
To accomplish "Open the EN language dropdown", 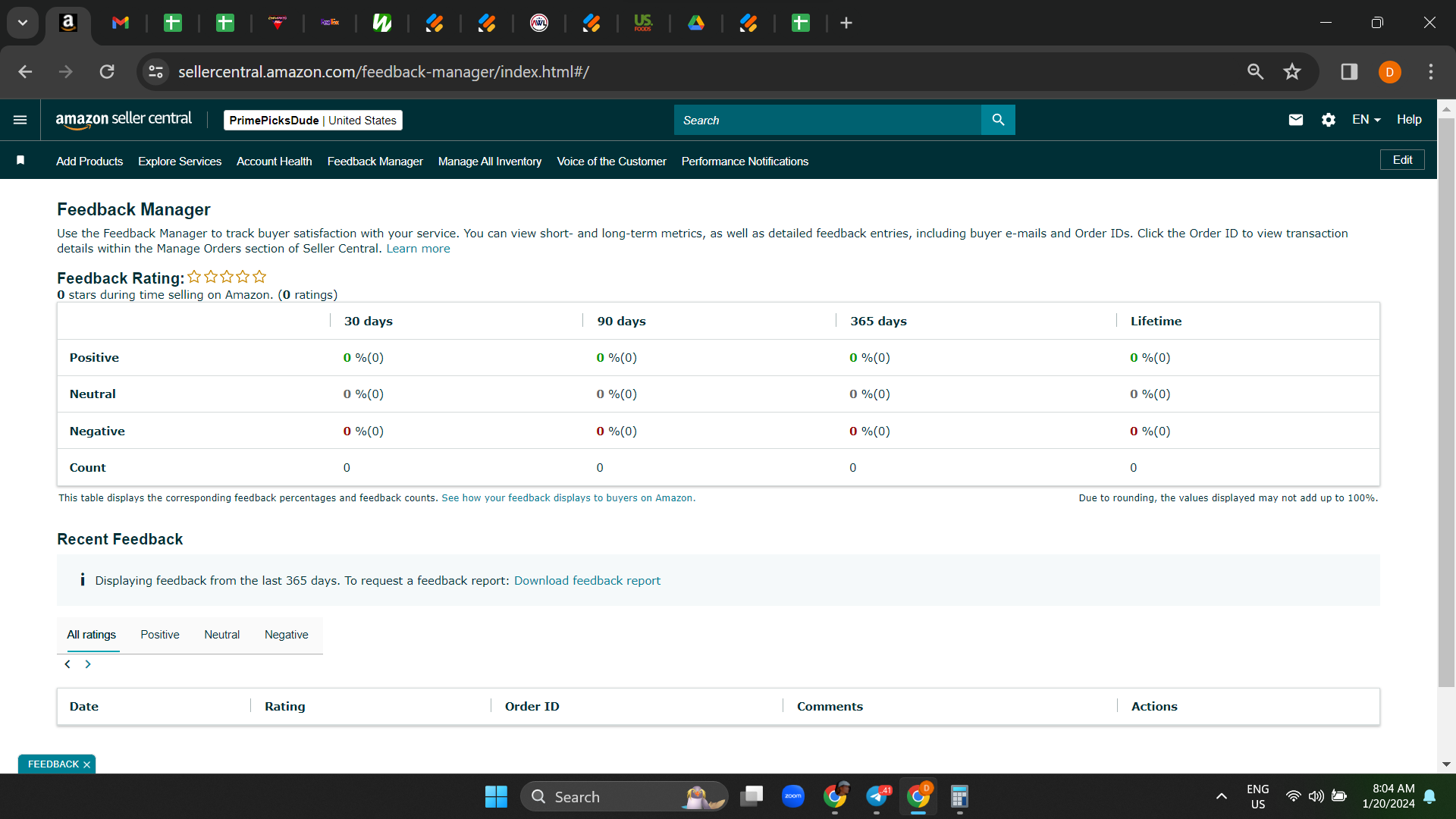I will point(1367,120).
